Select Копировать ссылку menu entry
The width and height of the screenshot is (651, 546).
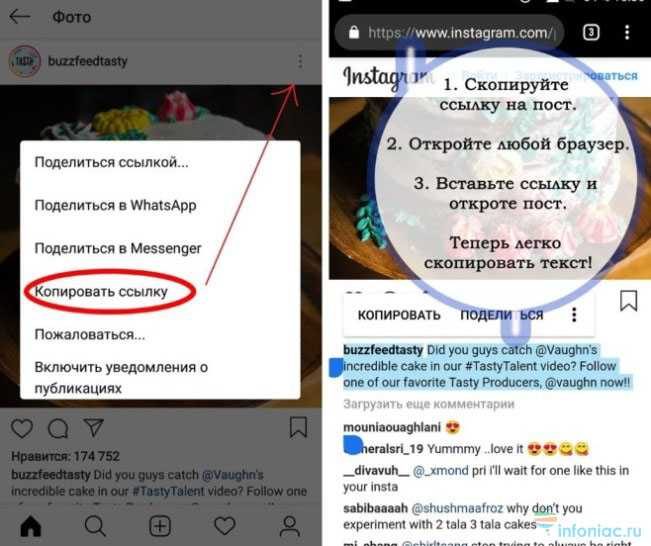pyautogui.click(x=101, y=291)
